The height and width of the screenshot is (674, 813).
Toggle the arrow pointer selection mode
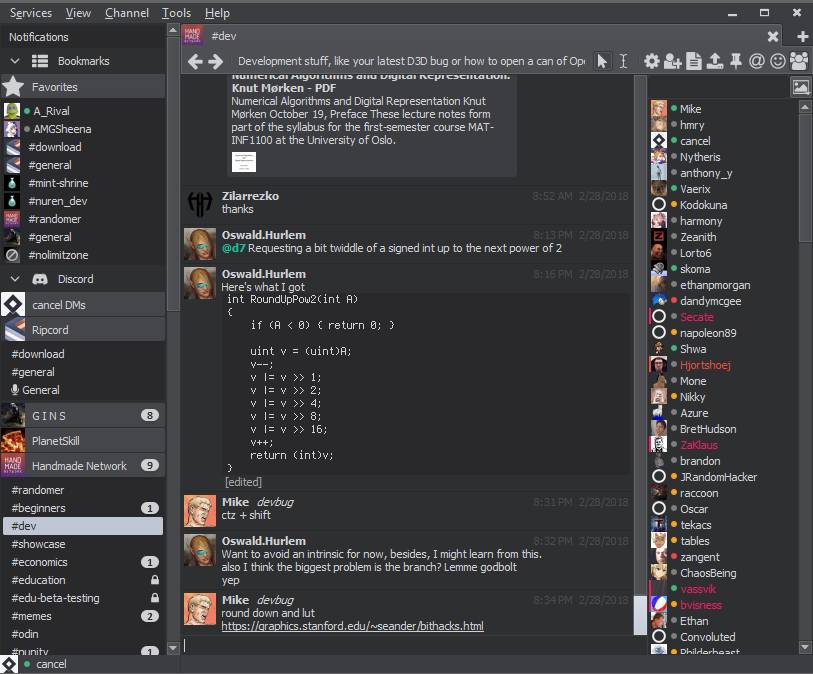click(602, 61)
